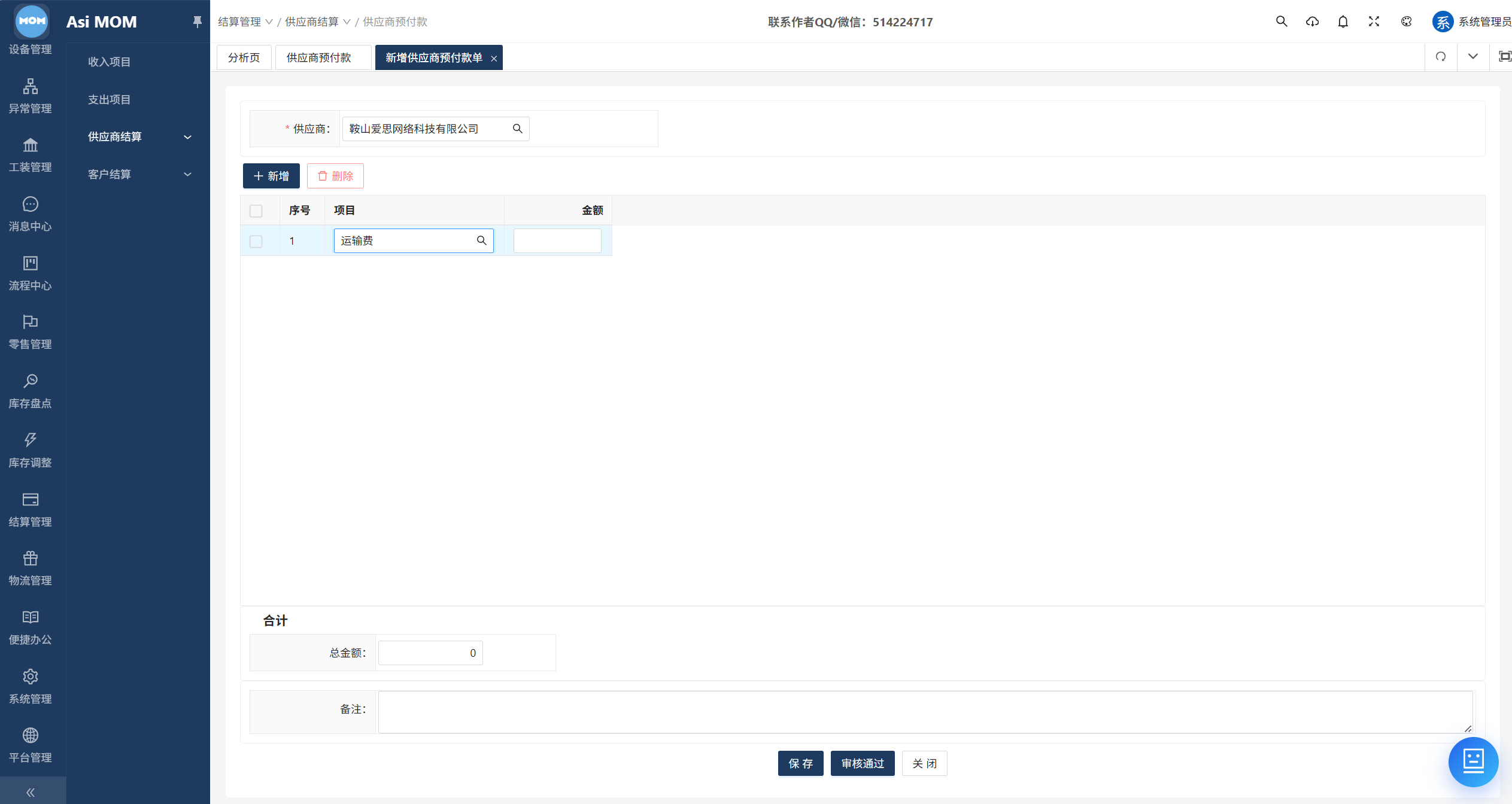Image resolution: width=1512 pixels, height=804 pixels.
Task: Refresh the current tab page
Action: click(x=1441, y=57)
